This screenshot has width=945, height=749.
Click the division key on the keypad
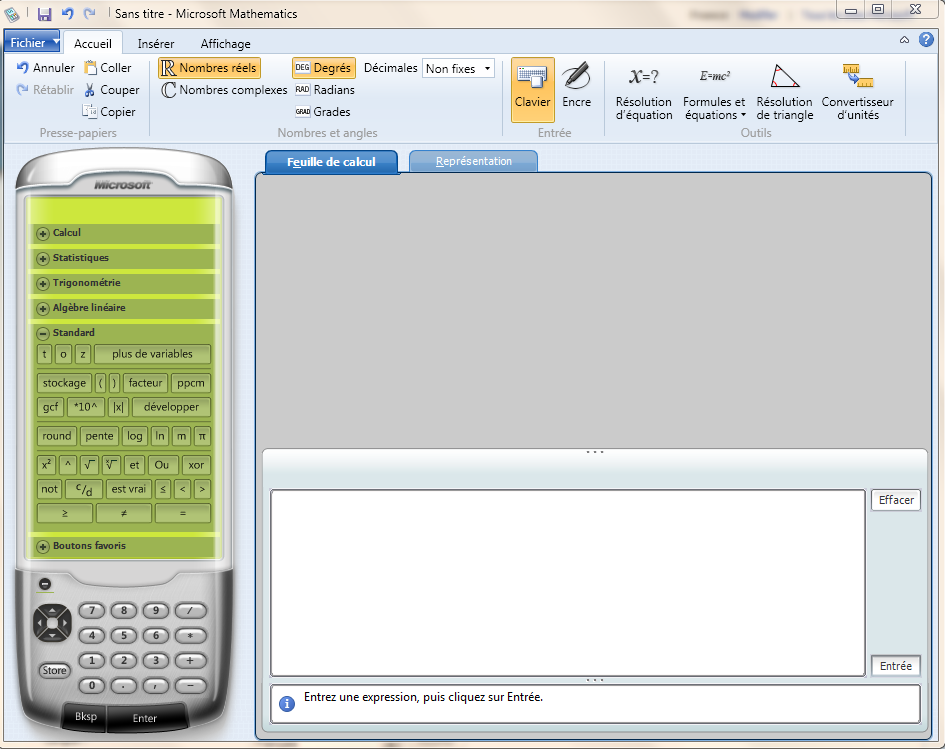[190, 610]
